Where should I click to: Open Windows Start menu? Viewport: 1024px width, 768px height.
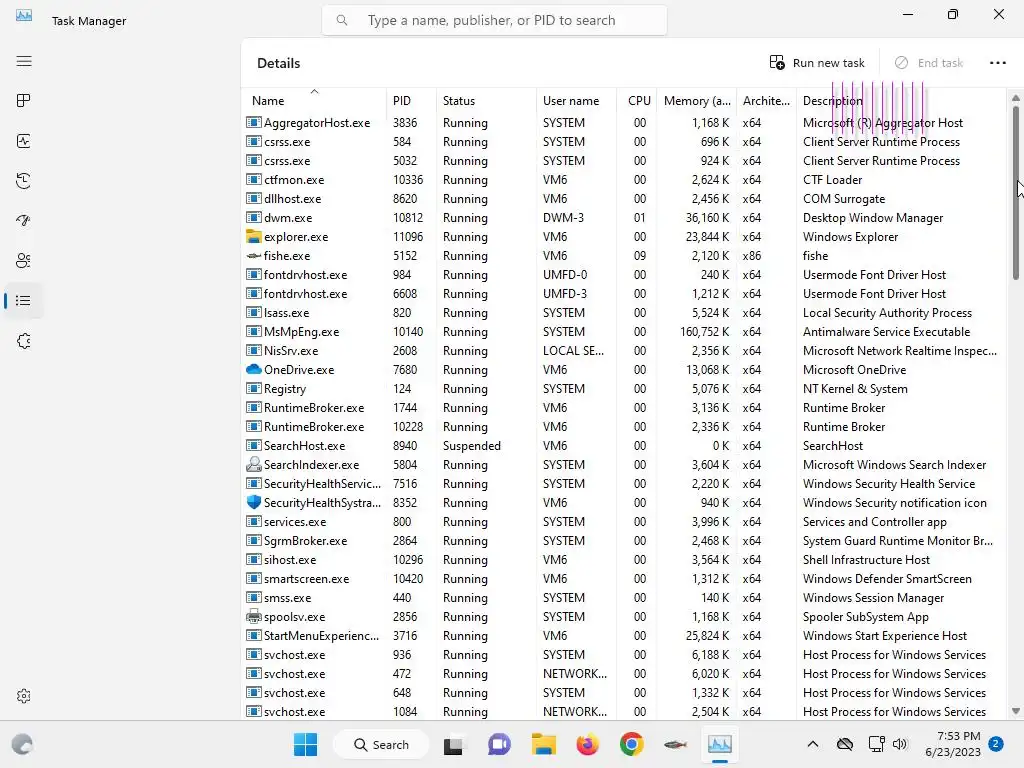click(x=306, y=744)
